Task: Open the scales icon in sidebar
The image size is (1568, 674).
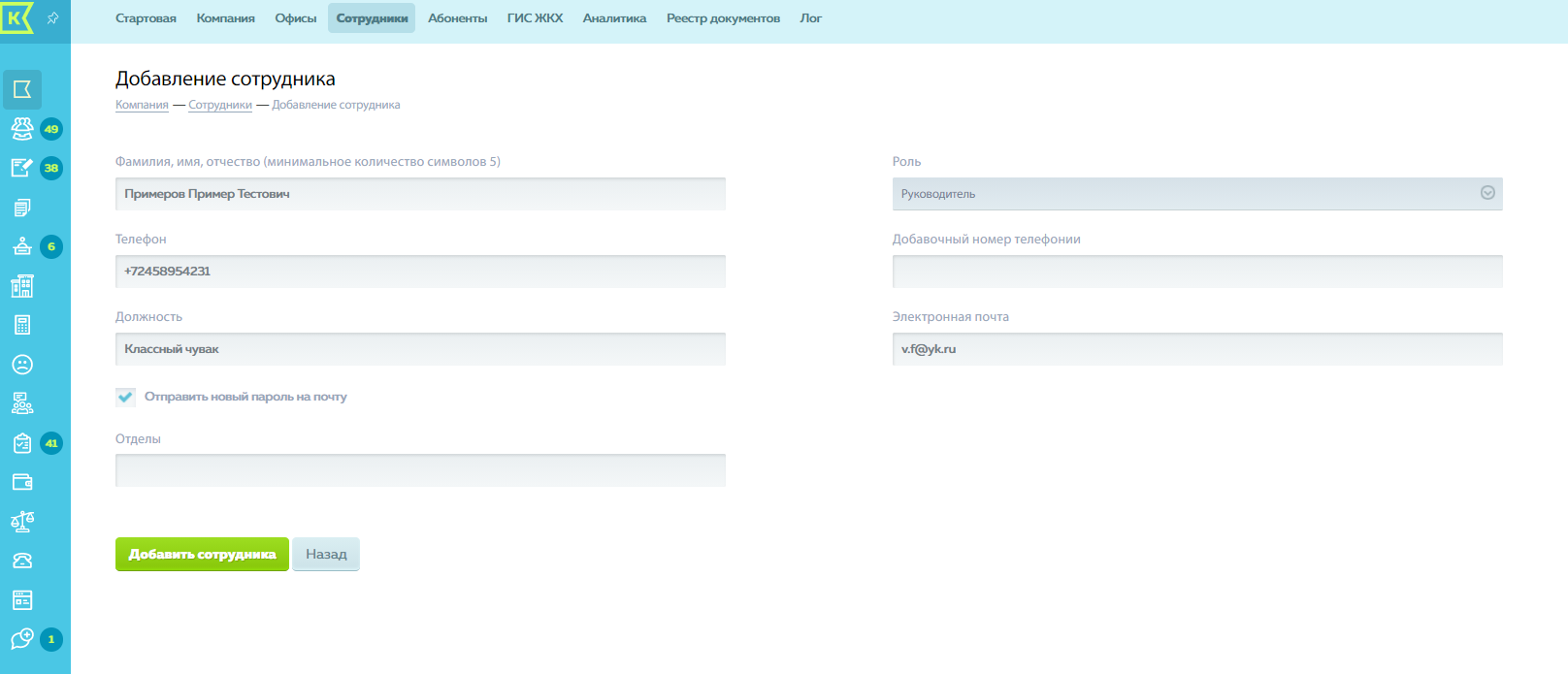Action: [22, 522]
